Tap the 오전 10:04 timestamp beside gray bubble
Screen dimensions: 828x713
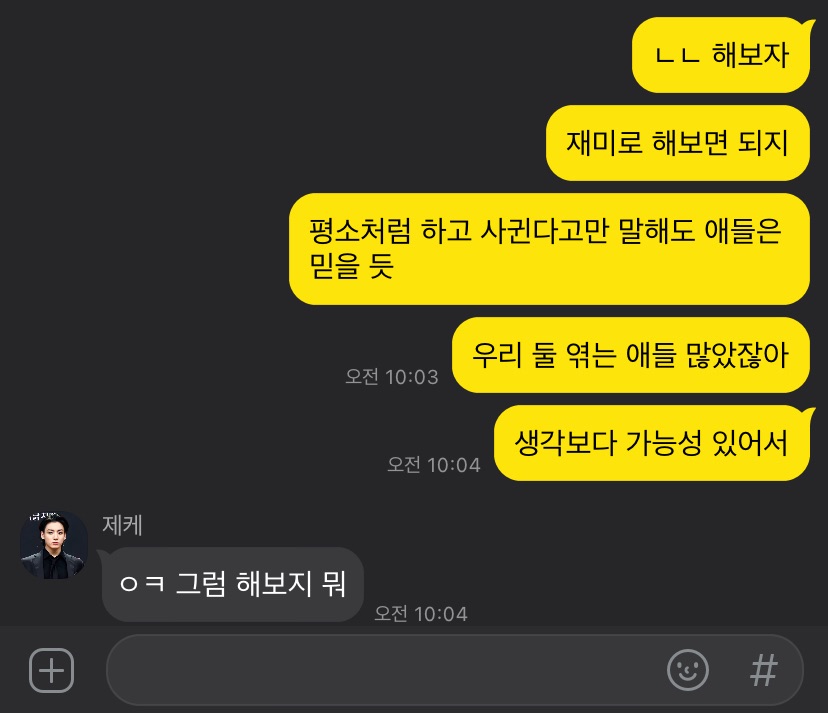coord(421,614)
